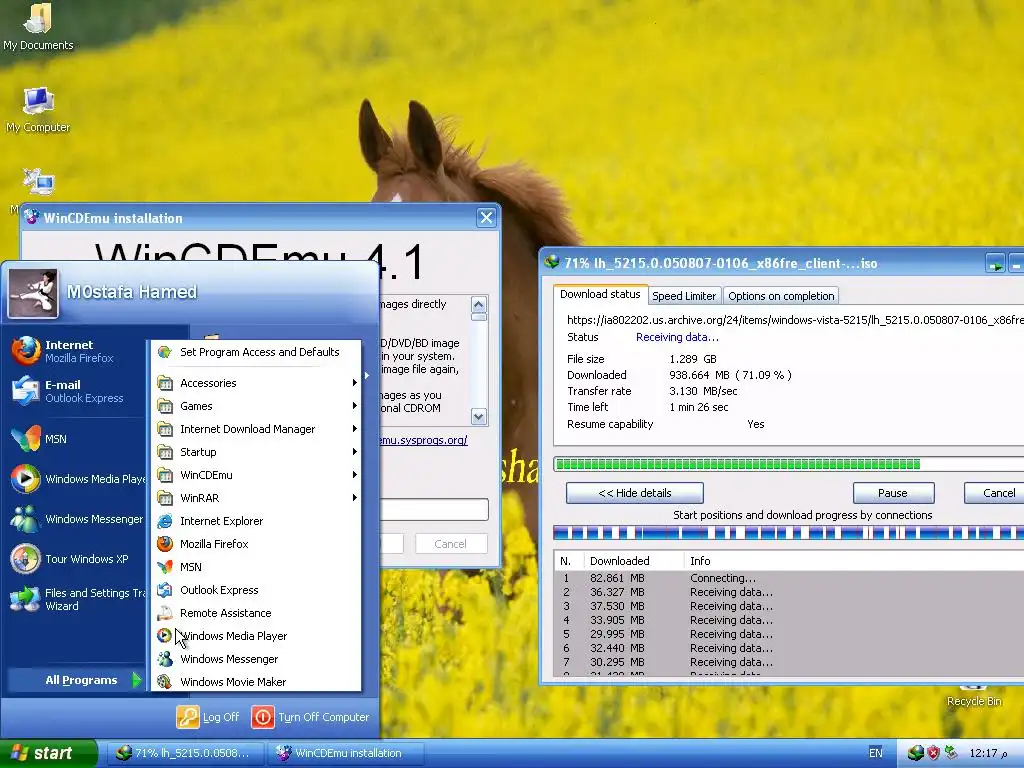Image resolution: width=1024 pixels, height=768 pixels.
Task: Start Tour Windows XP
Action: coord(77,559)
